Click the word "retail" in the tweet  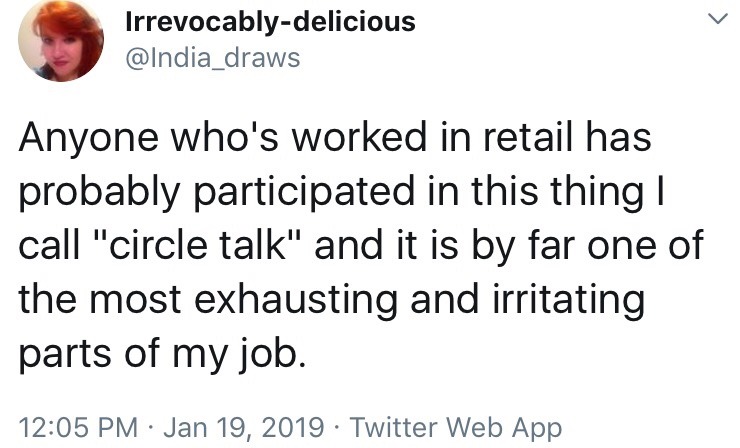[x=528, y=136]
